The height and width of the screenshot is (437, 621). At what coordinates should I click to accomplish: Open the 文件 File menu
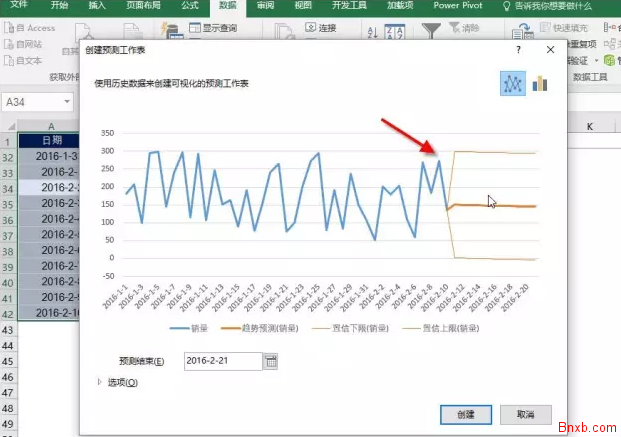(20, 6)
